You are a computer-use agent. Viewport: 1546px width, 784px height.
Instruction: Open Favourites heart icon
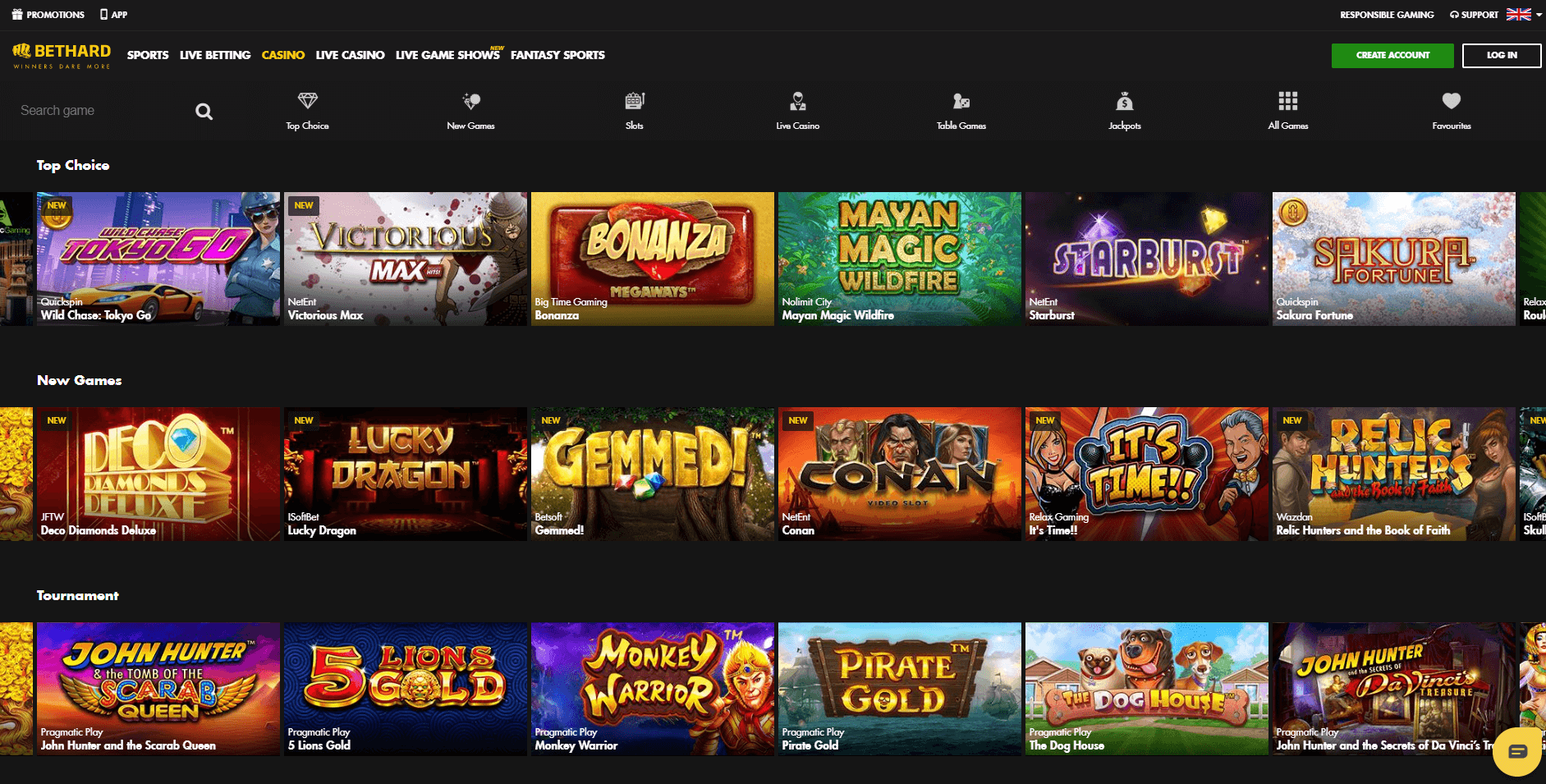(1451, 102)
